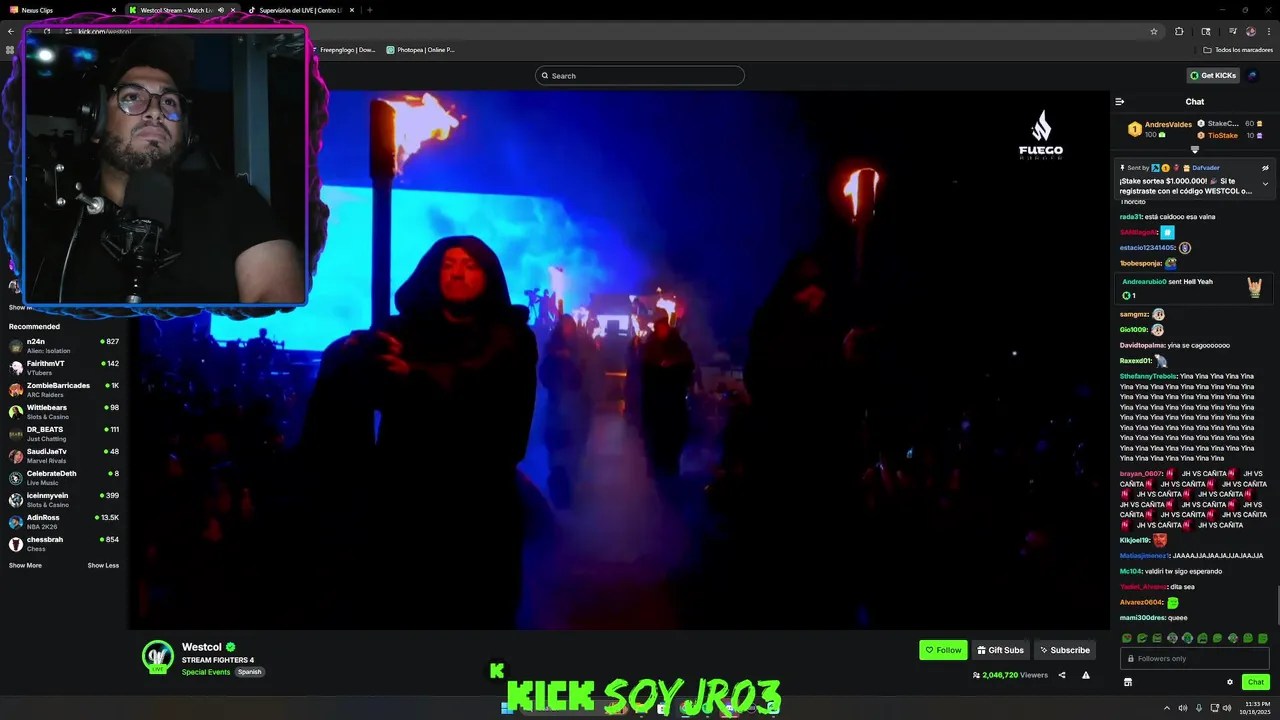Click the brayan_0607 chat username
The width and height of the screenshot is (1280, 720).
[1141, 473]
